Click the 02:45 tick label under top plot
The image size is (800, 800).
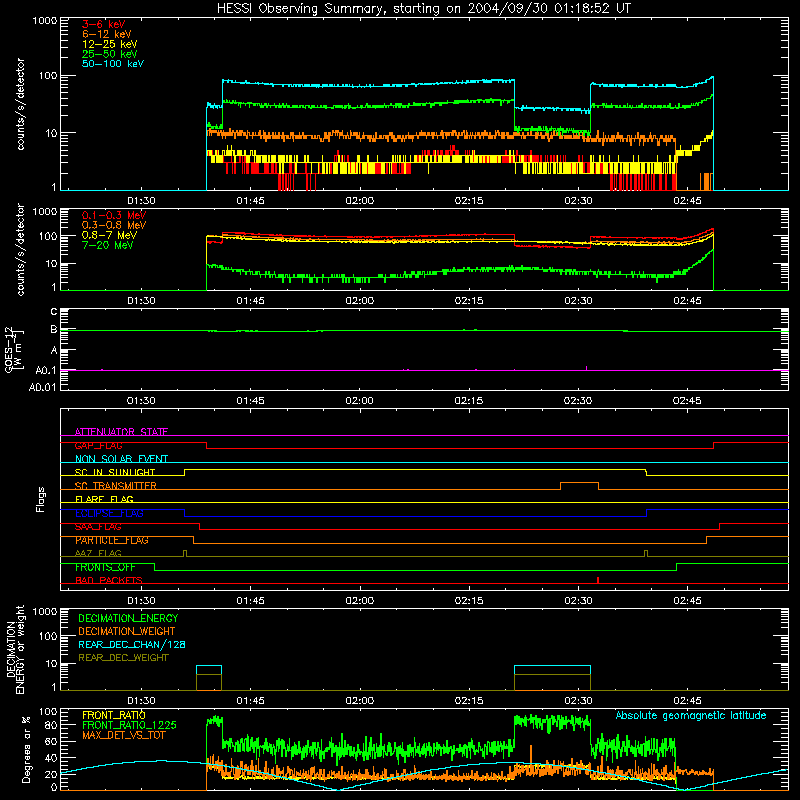(687, 201)
